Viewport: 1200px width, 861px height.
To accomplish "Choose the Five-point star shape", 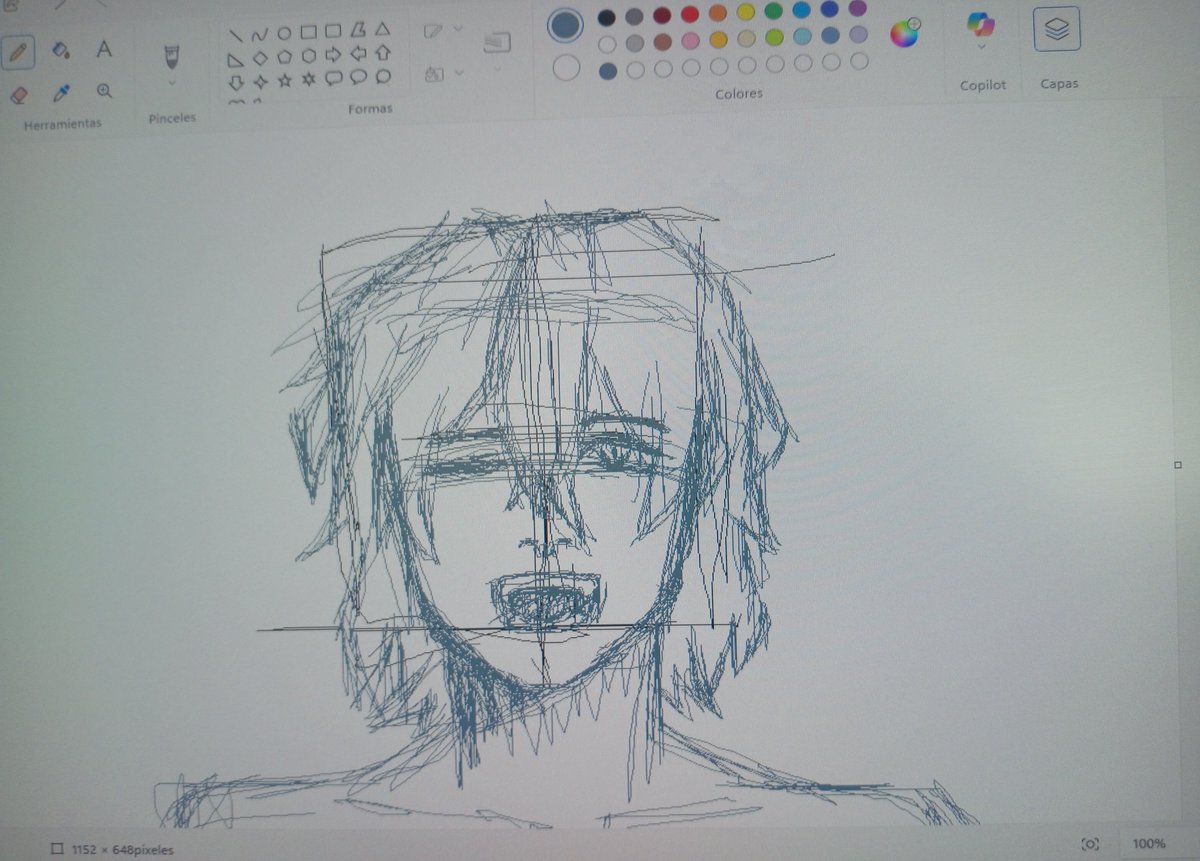I will click(285, 81).
